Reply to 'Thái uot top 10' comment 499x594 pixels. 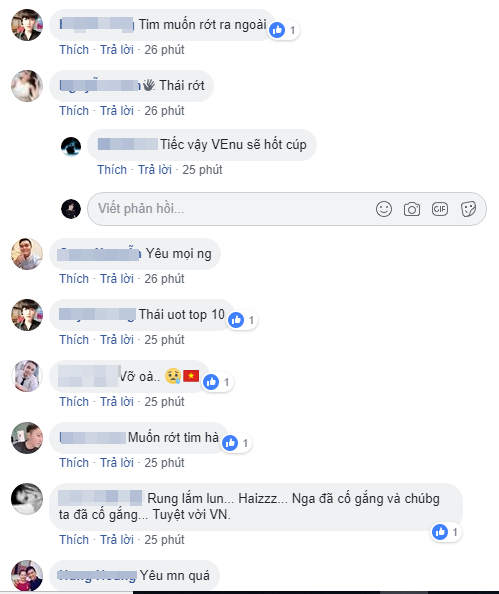pyautogui.click(x=117, y=339)
